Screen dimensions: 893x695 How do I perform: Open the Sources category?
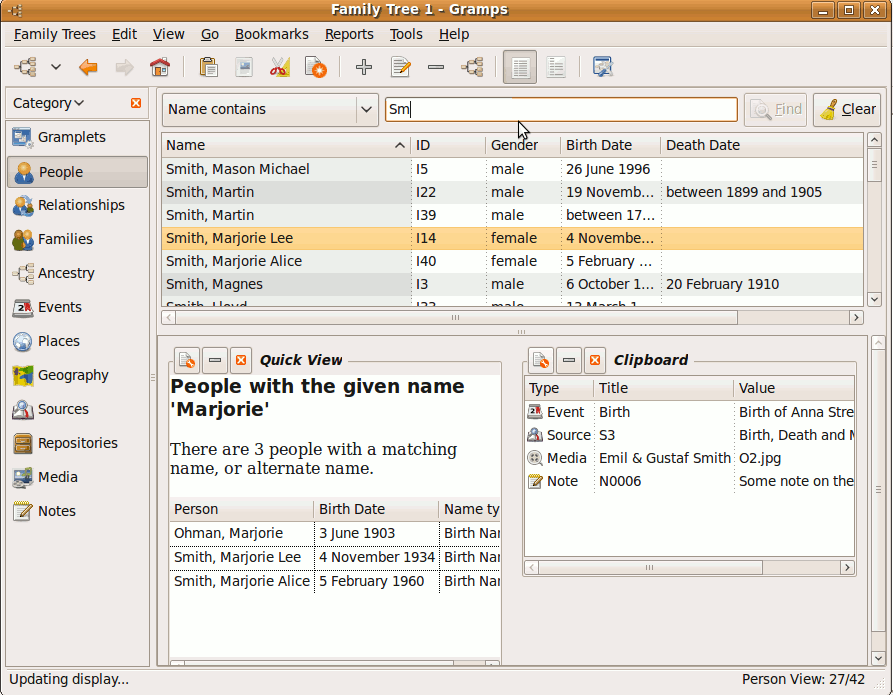pyautogui.click(x=77, y=409)
